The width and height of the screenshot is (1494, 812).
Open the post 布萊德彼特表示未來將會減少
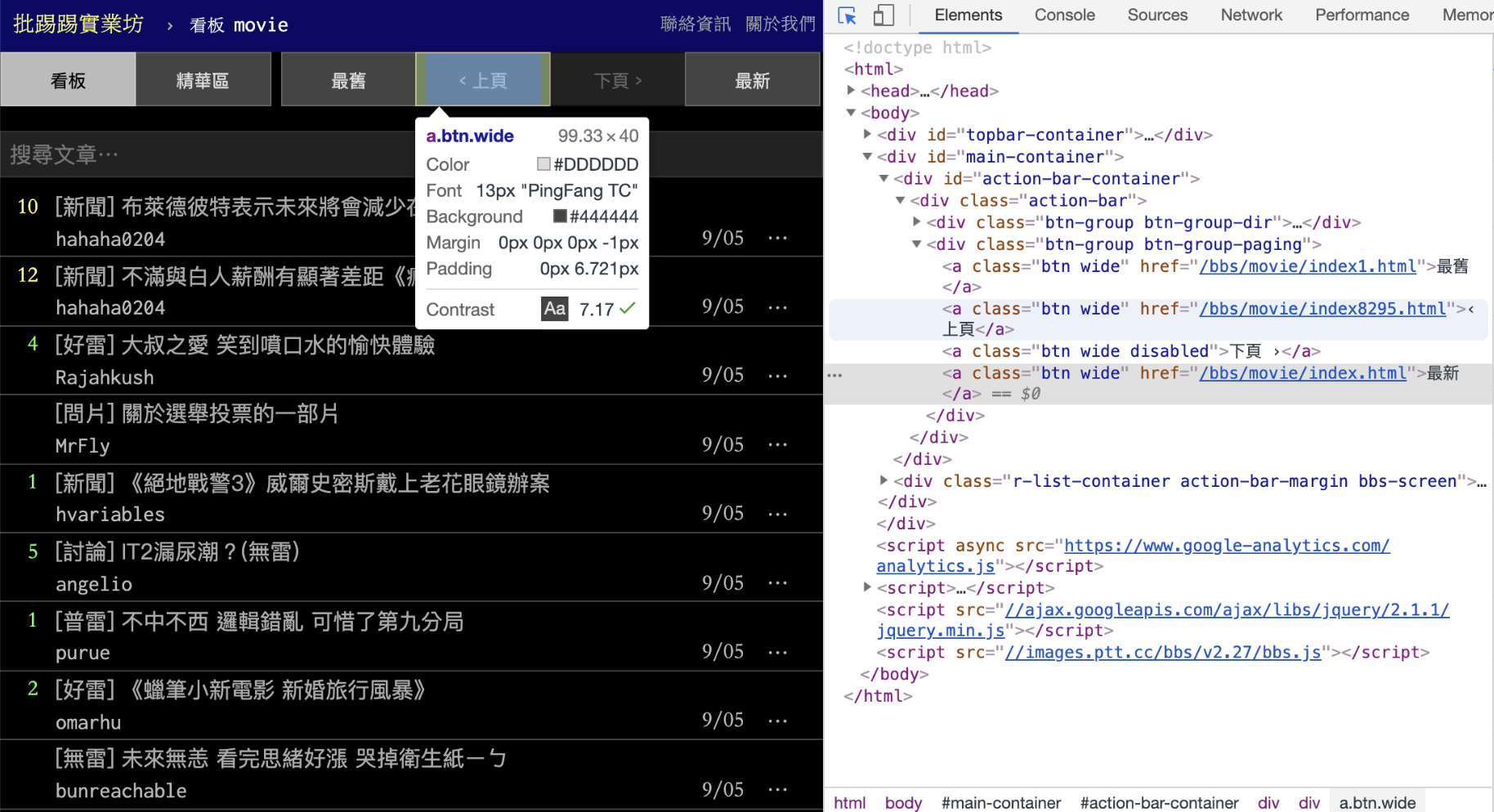tap(235, 207)
